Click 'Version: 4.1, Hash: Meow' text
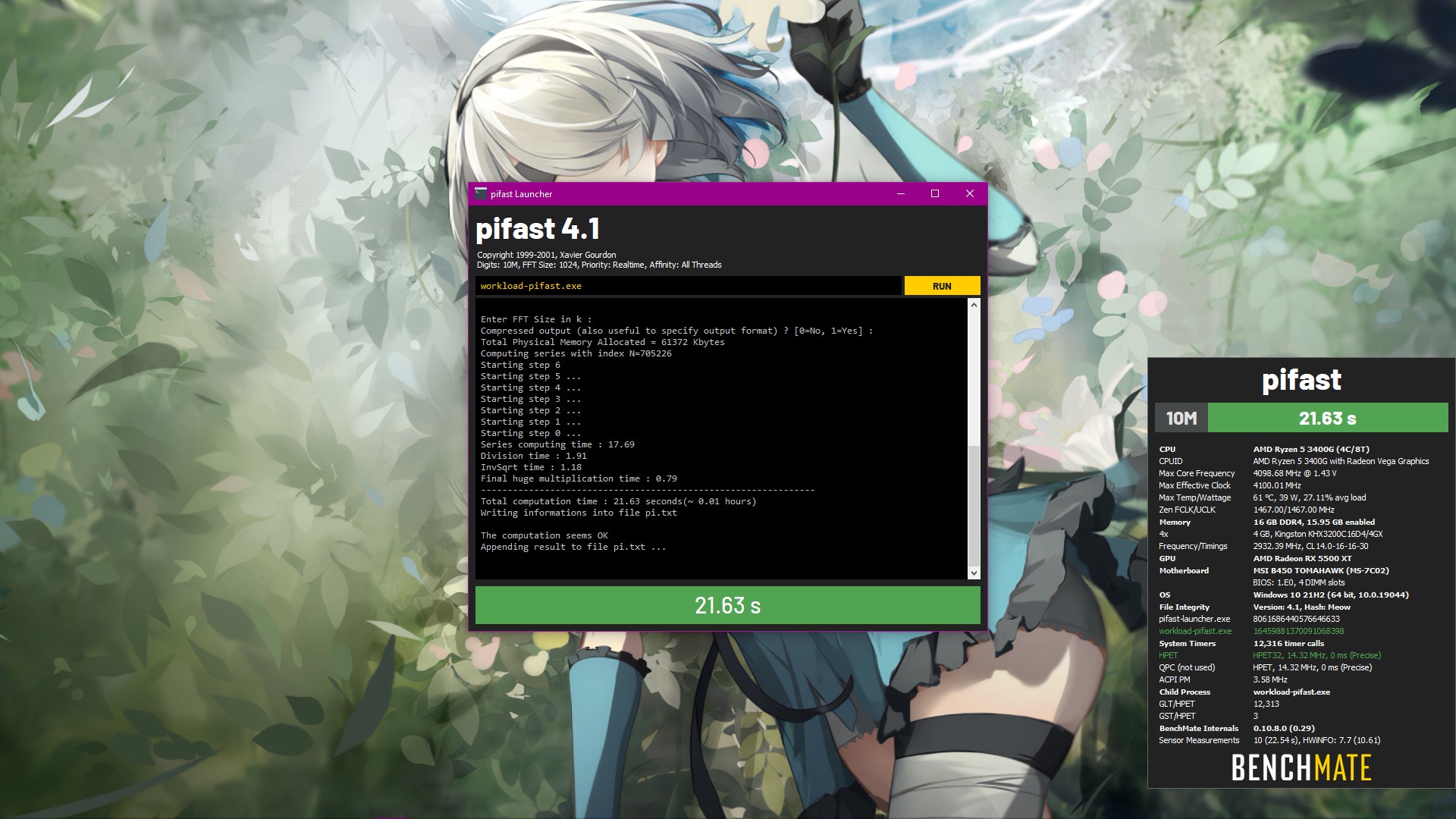1456x819 pixels. (1302, 607)
